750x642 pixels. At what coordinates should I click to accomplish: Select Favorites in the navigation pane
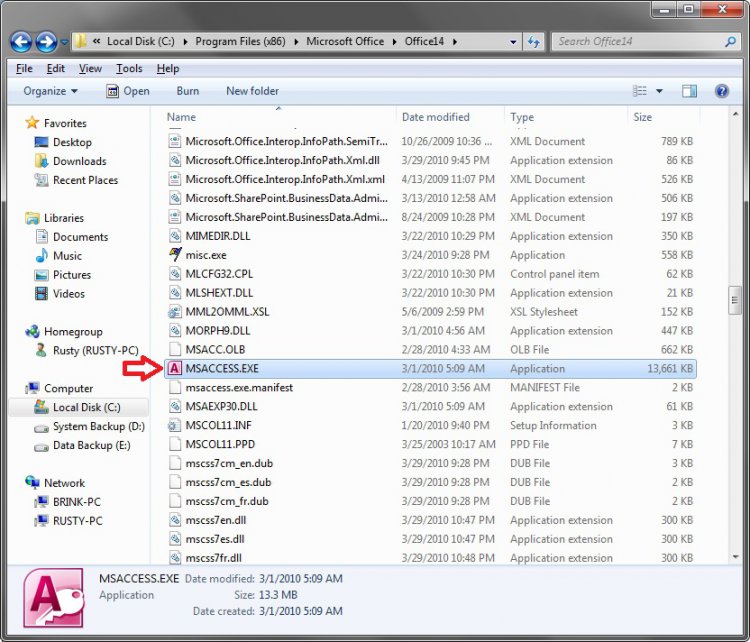pos(65,123)
